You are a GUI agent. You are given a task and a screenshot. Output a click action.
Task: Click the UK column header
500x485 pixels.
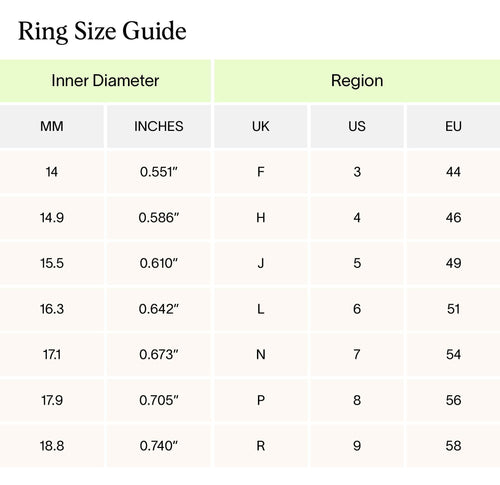pyautogui.click(x=261, y=126)
